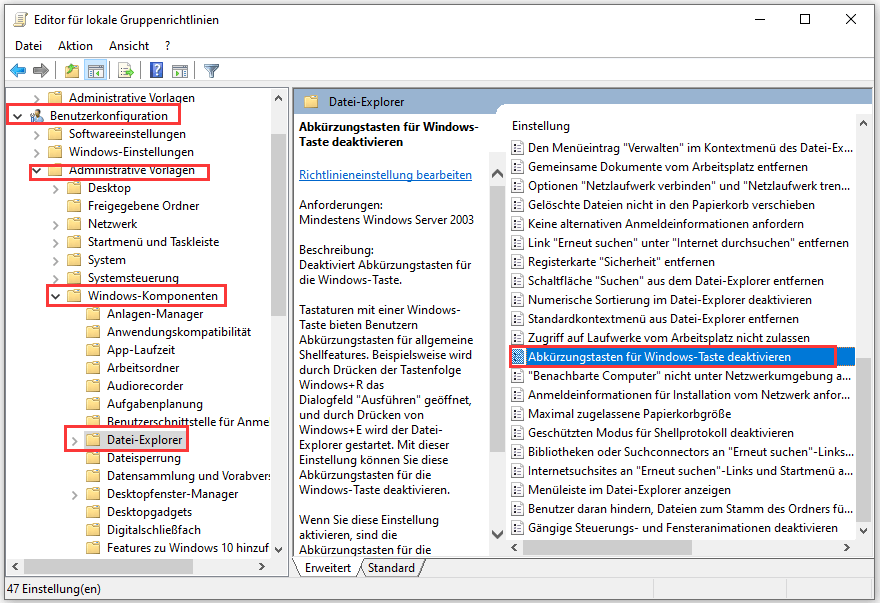Collapse Administrative Vorlagen under Benutzerkonfiguration
Image resolution: width=880 pixels, height=603 pixels.
pos(36,170)
